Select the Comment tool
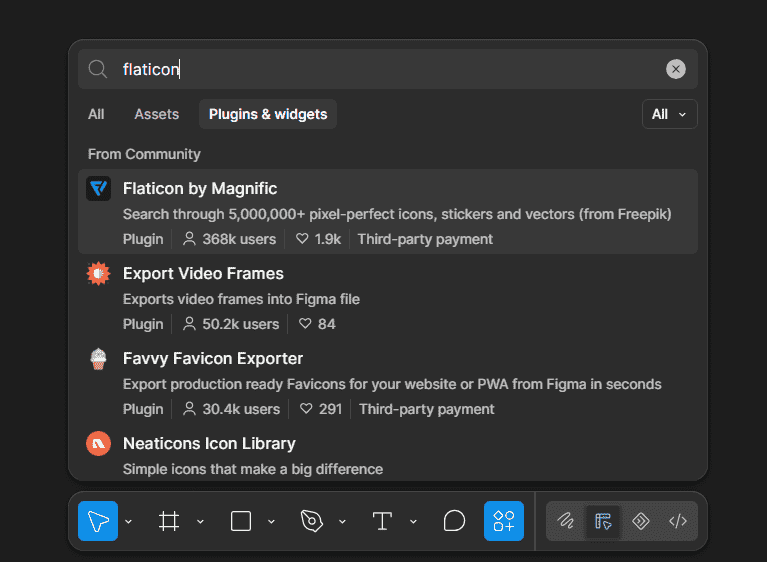The image size is (767, 562). tap(454, 521)
